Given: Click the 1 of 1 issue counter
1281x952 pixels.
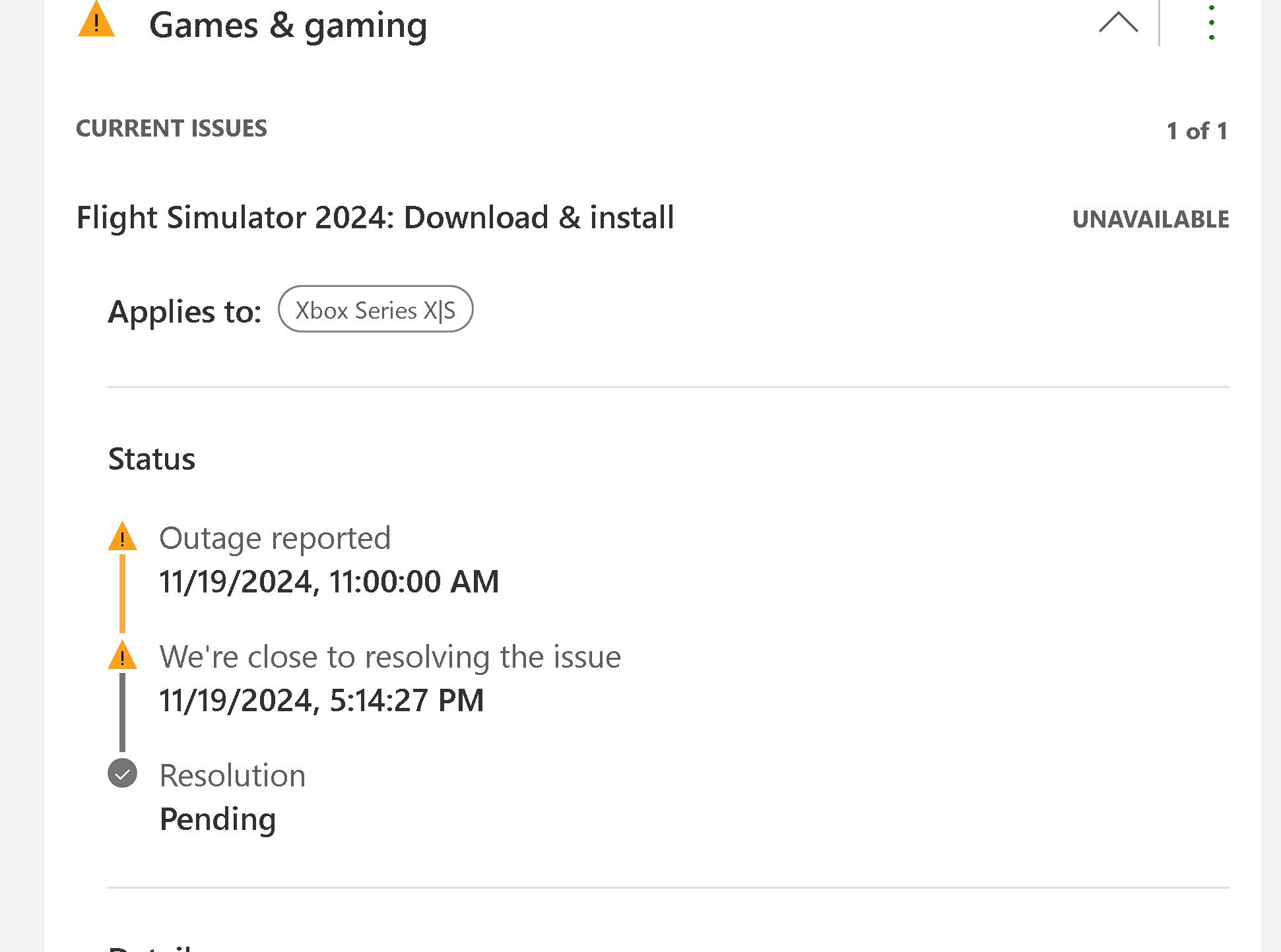Looking at the screenshot, I should point(1197,131).
